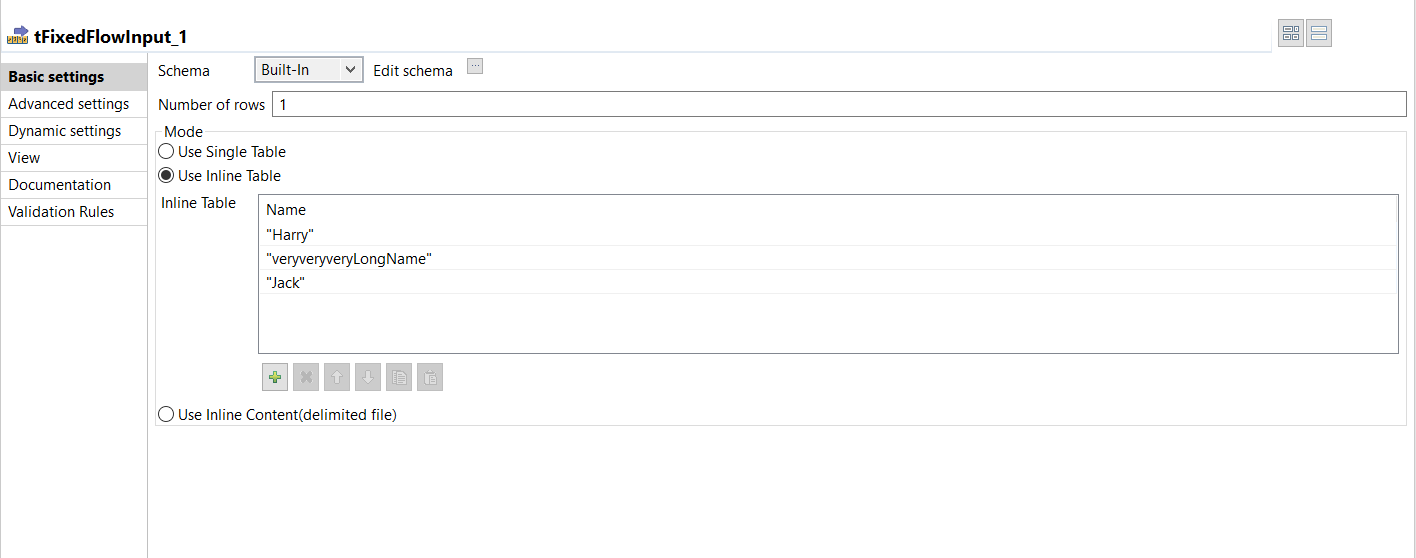
Task: Open the Validation Rules tab
Action: click(61, 212)
